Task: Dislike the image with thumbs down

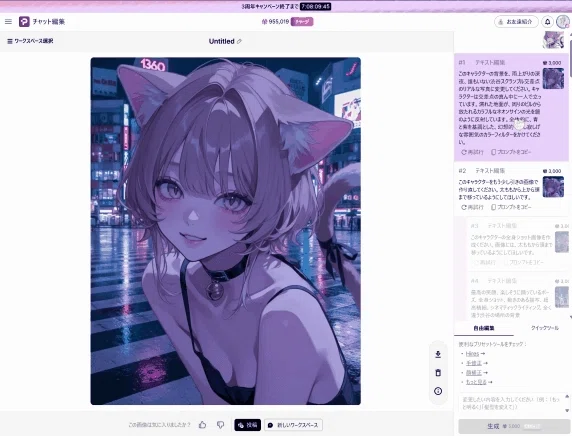Action: (220, 425)
